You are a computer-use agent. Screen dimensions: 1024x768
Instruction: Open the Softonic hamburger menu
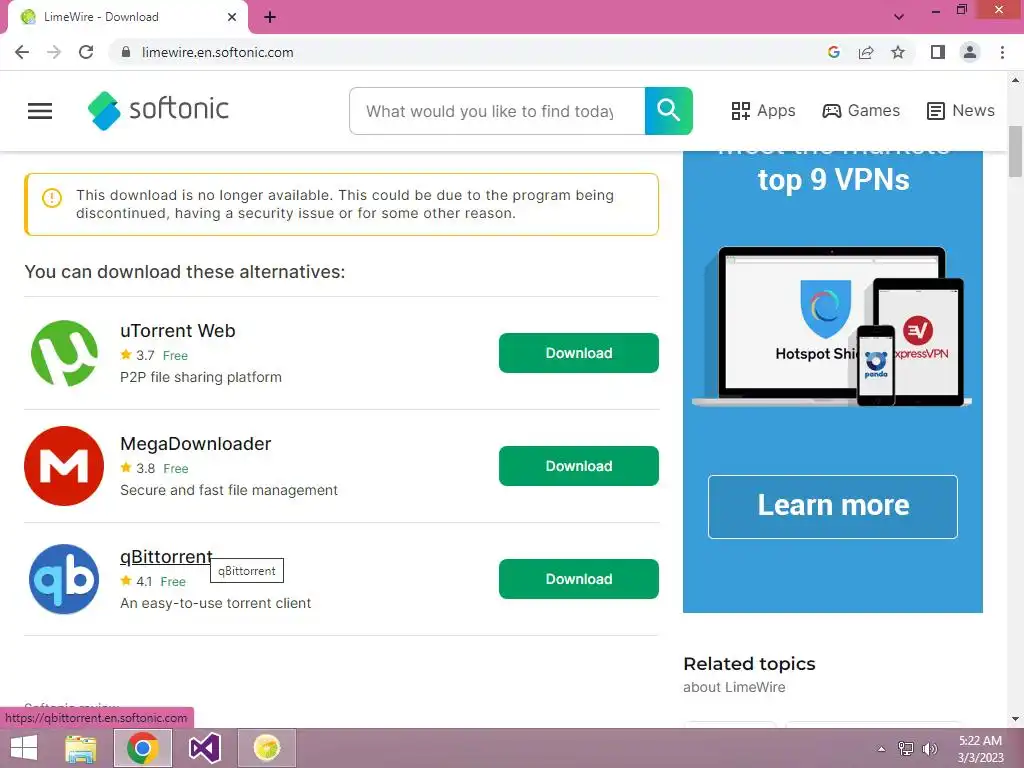click(x=40, y=111)
